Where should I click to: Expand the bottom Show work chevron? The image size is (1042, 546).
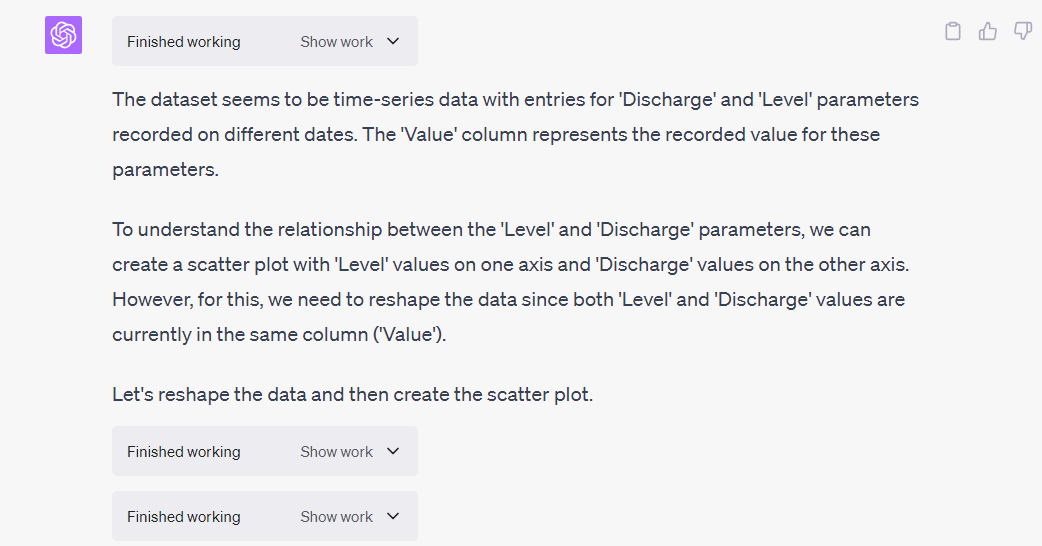(x=393, y=517)
